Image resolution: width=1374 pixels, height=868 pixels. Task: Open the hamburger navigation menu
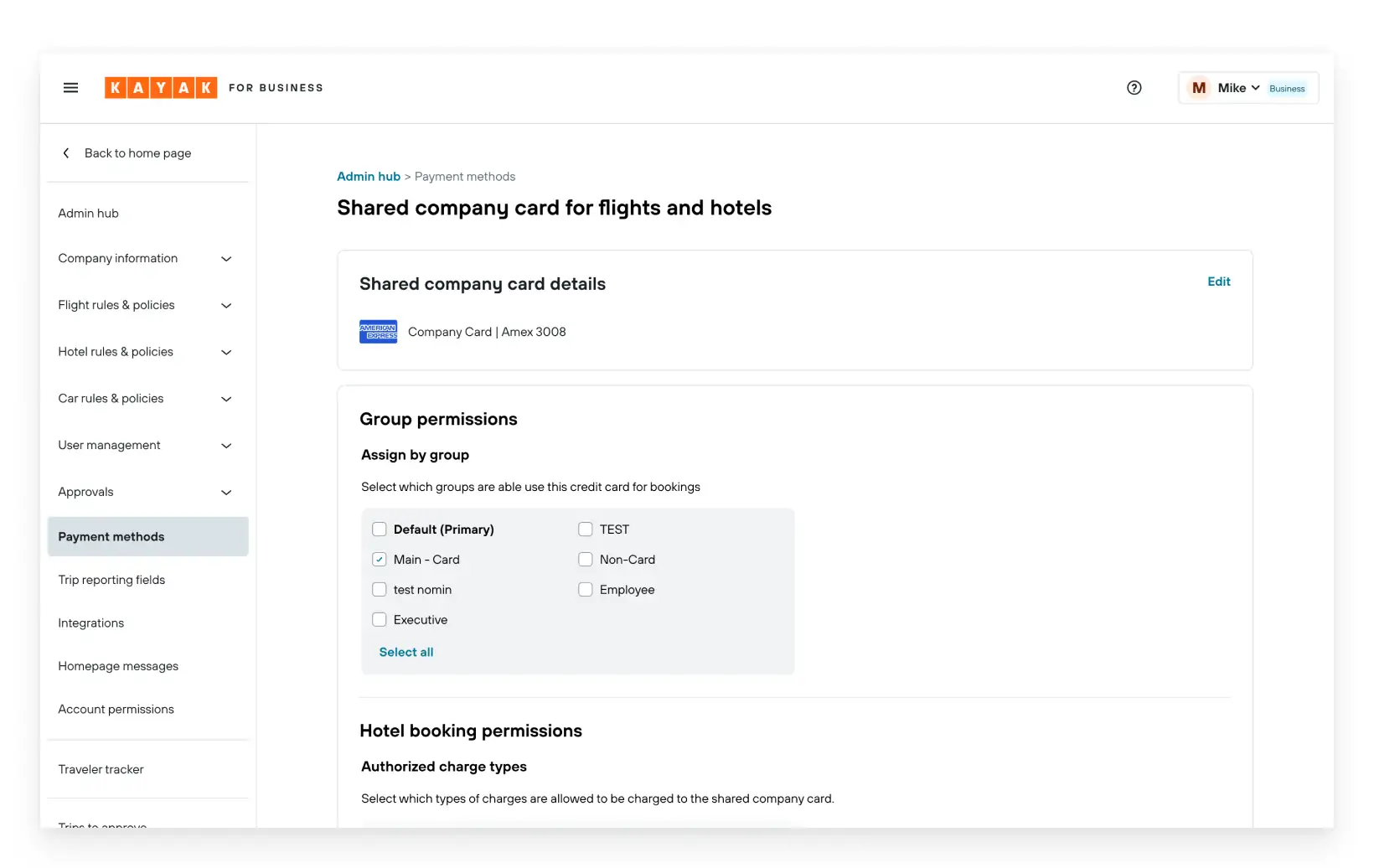click(x=70, y=87)
